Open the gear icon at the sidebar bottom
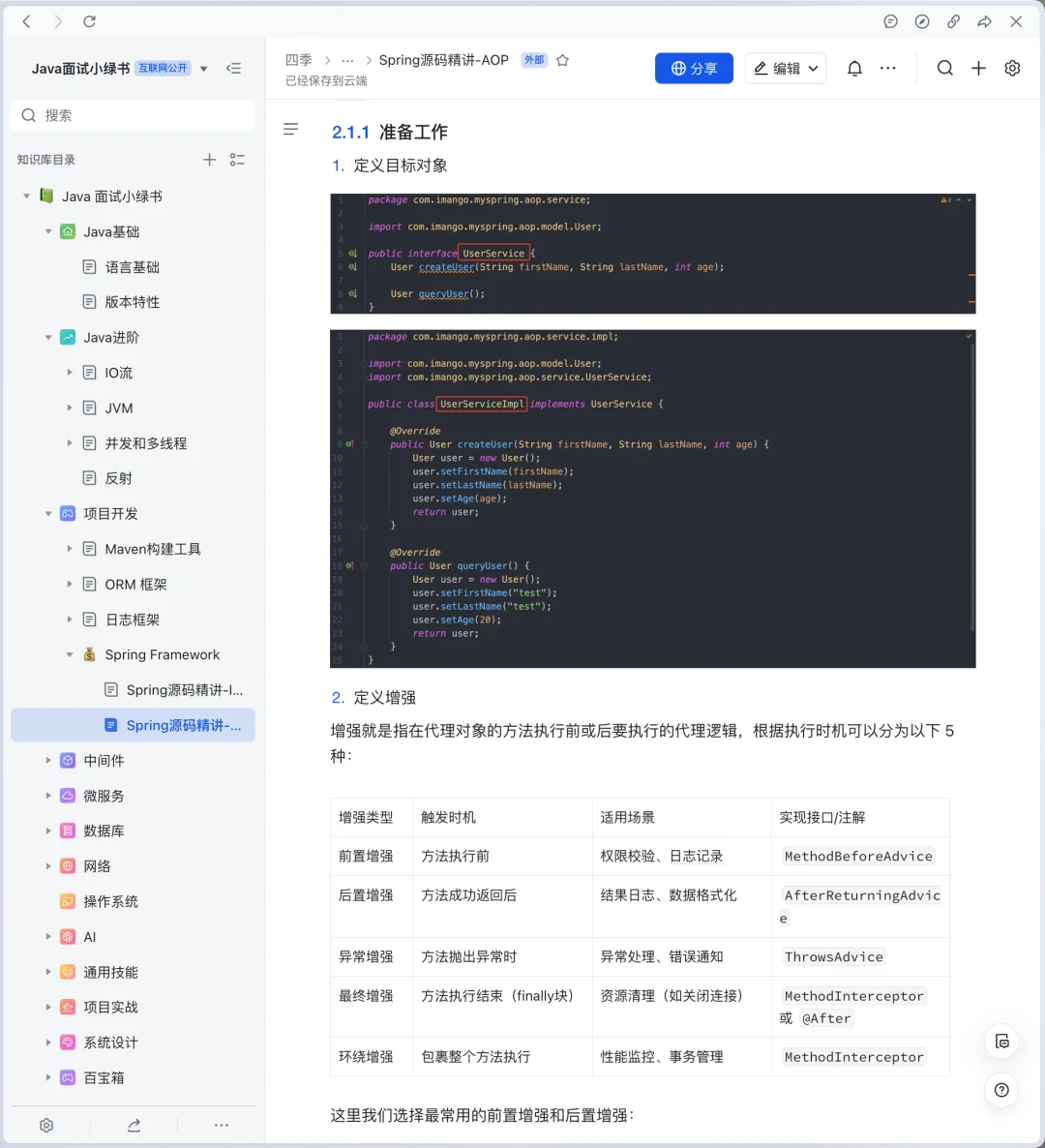The image size is (1045, 1148). click(x=45, y=1125)
